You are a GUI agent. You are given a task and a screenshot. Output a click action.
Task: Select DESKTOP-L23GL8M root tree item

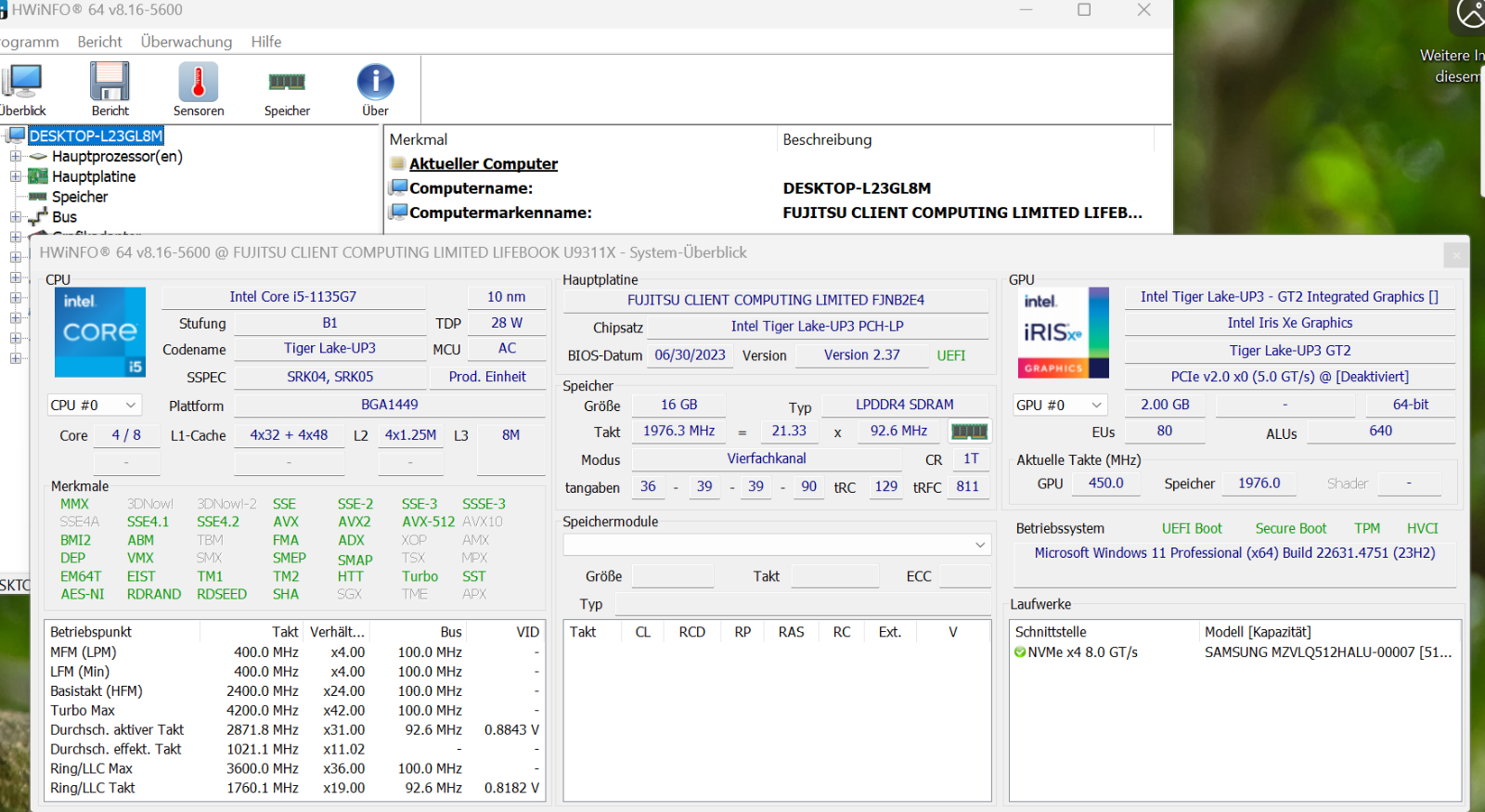click(96, 135)
